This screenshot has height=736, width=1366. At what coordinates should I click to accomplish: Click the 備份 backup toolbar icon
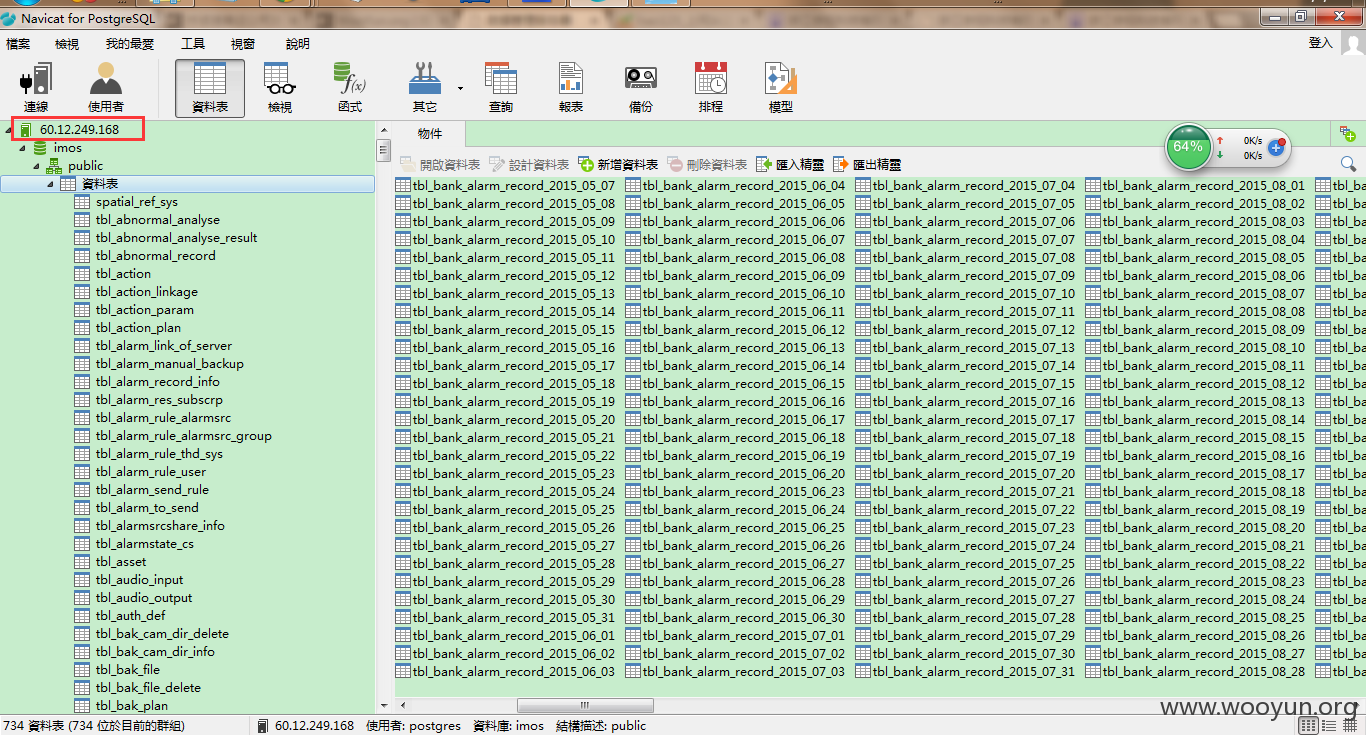[x=641, y=87]
